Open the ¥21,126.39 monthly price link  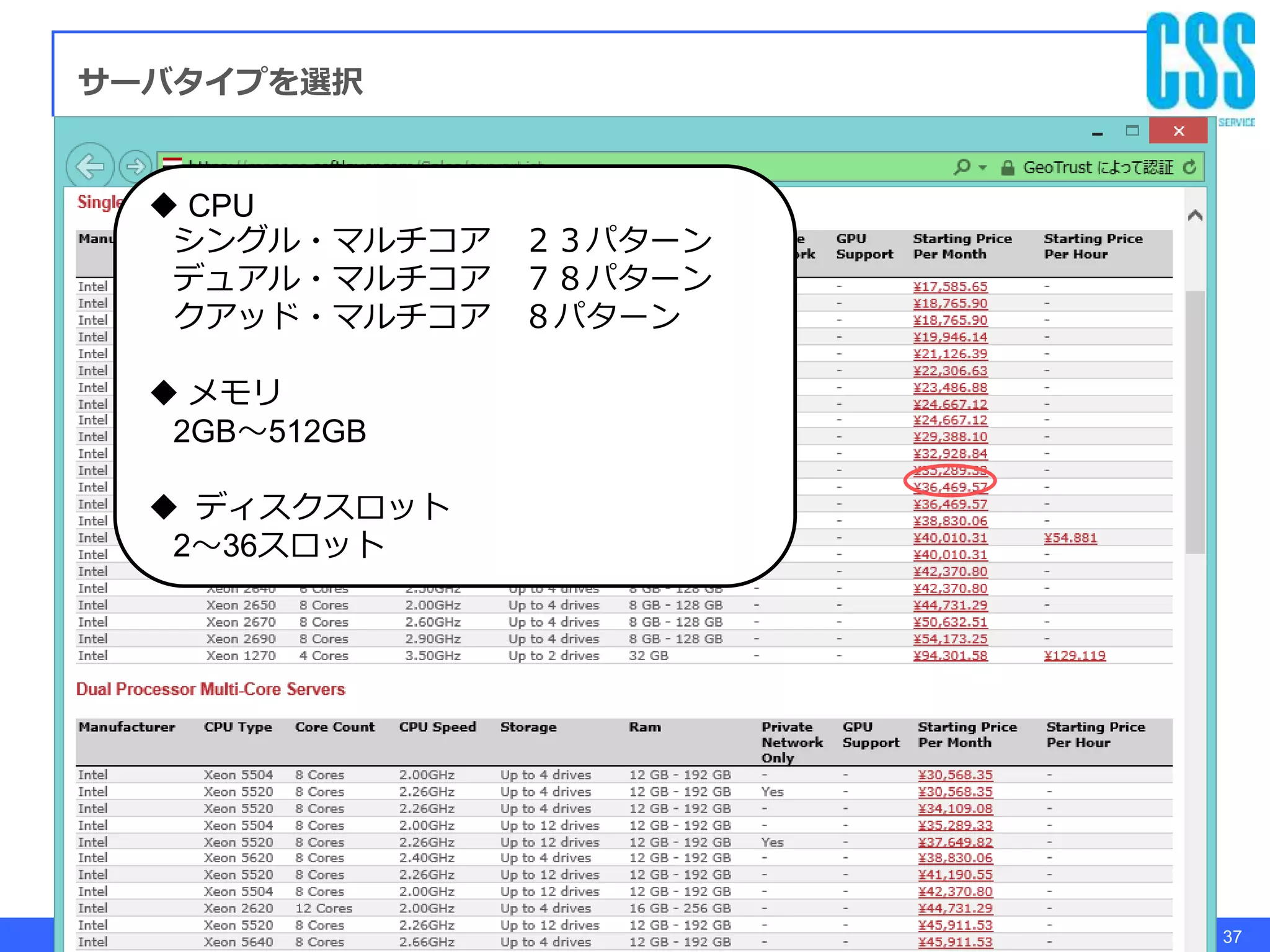tap(950, 353)
